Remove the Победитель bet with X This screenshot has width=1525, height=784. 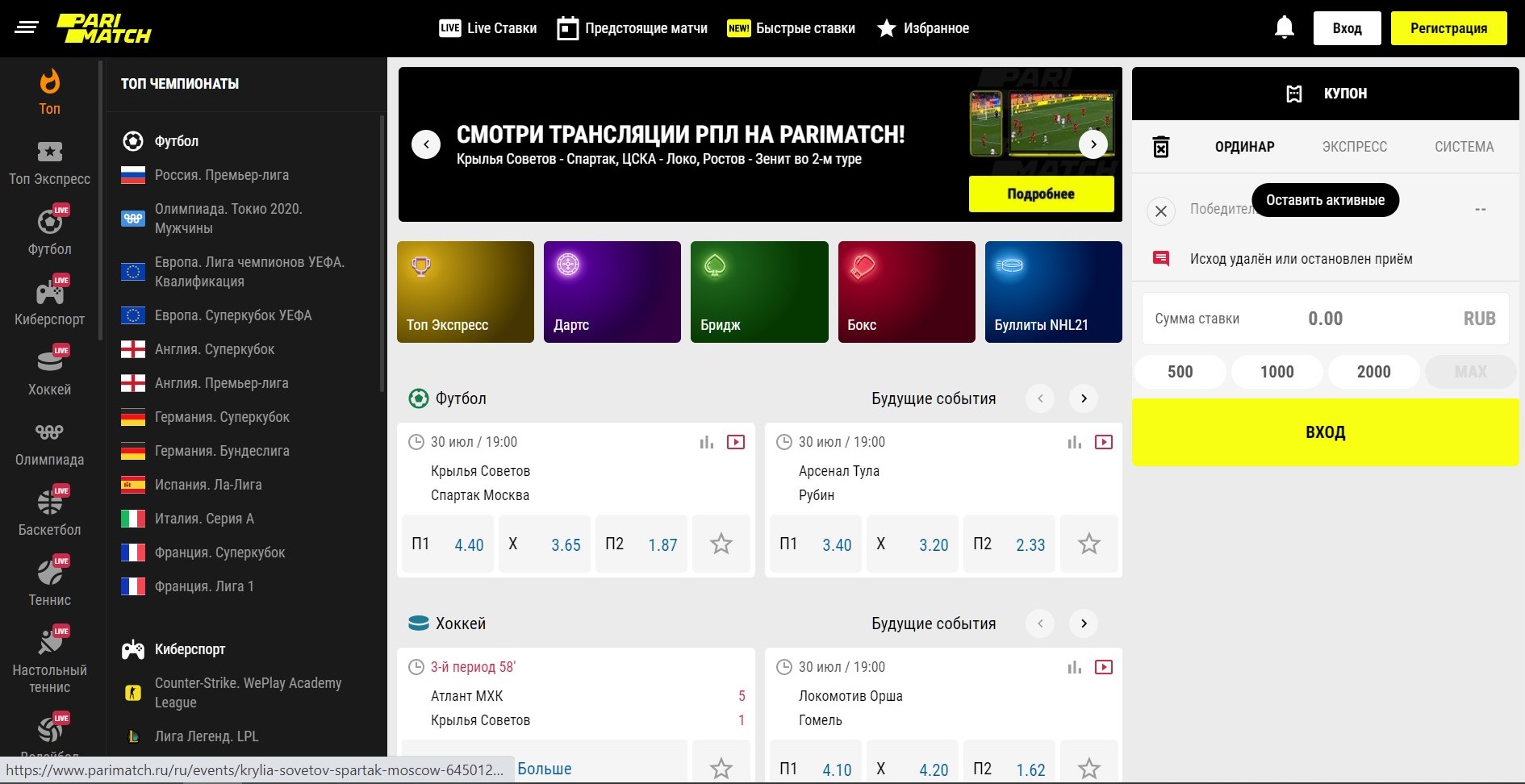(1161, 211)
